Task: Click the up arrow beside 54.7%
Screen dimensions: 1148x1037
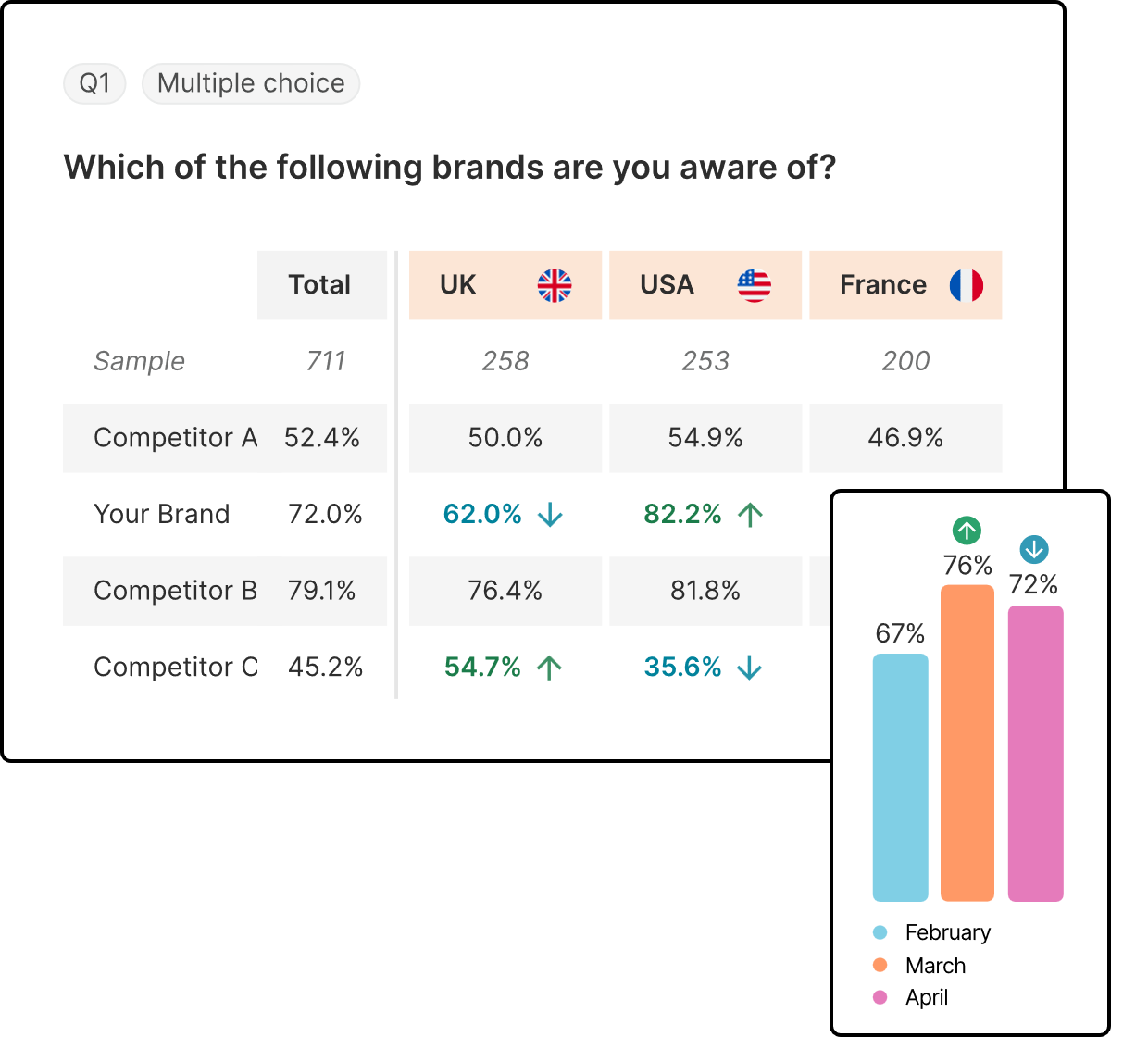Action: click(550, 668)
